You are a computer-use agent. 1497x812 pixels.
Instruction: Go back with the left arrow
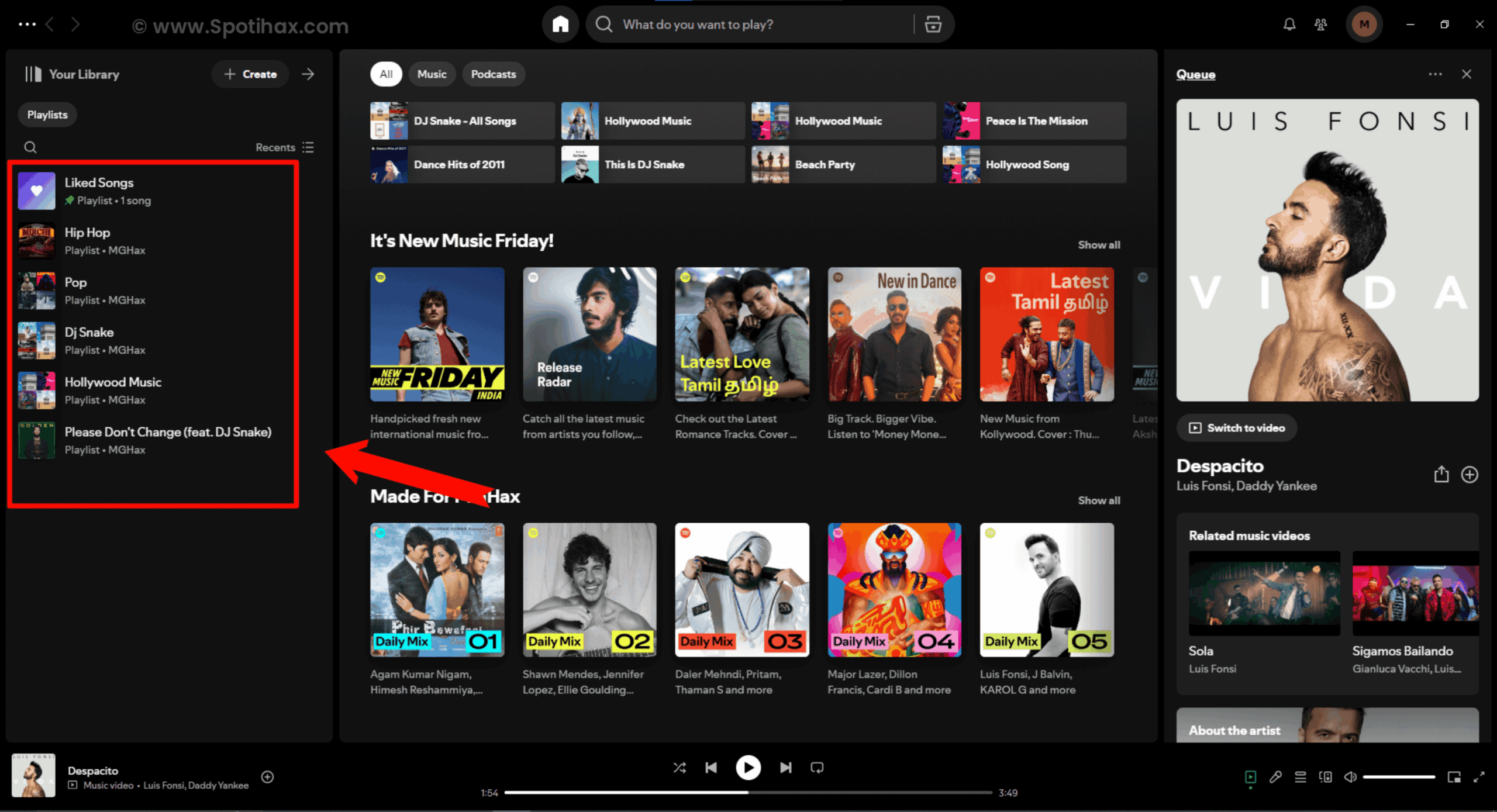50,25
